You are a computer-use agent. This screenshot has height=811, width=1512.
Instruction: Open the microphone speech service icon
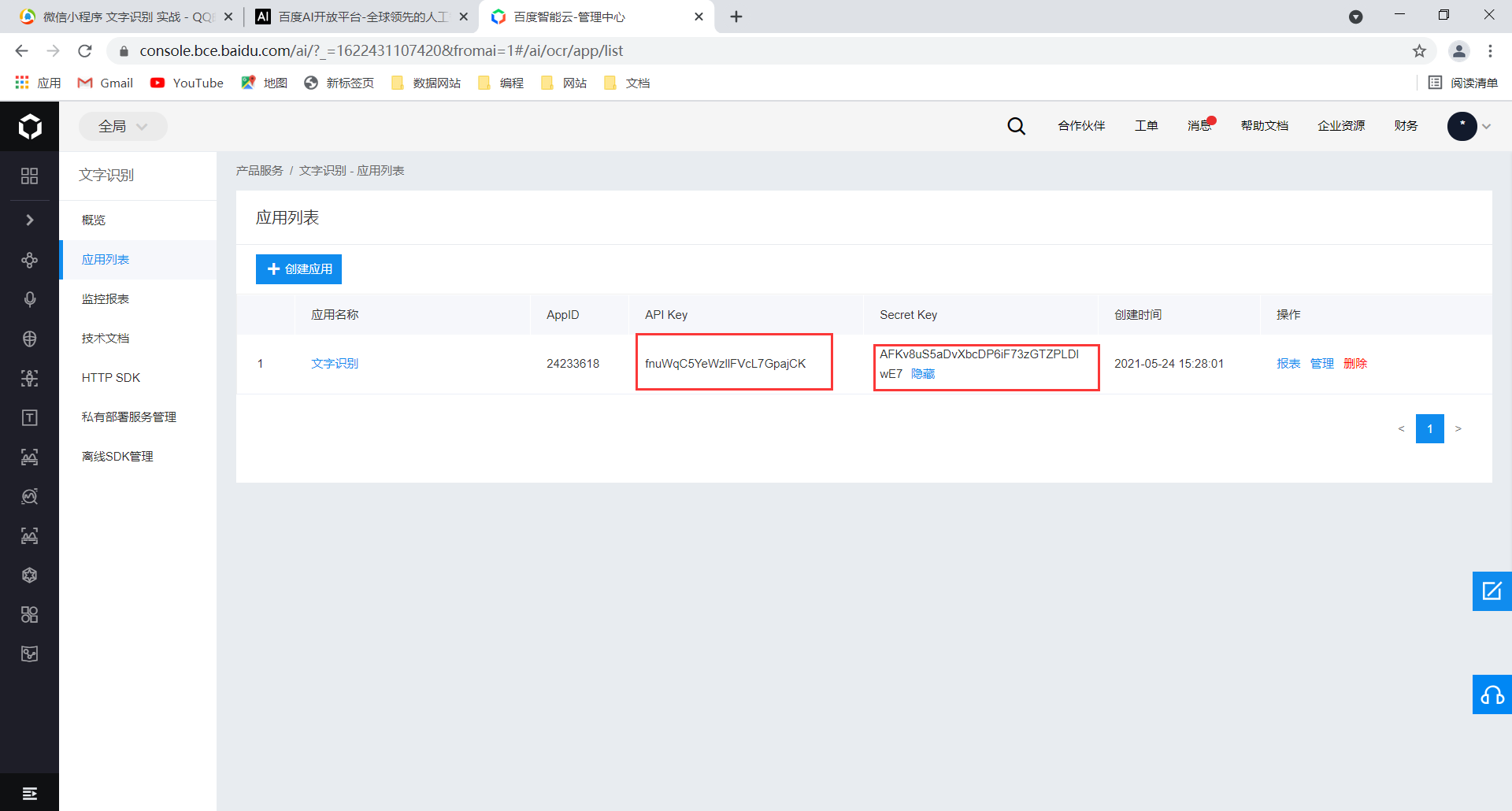click(x=30, y=299)
